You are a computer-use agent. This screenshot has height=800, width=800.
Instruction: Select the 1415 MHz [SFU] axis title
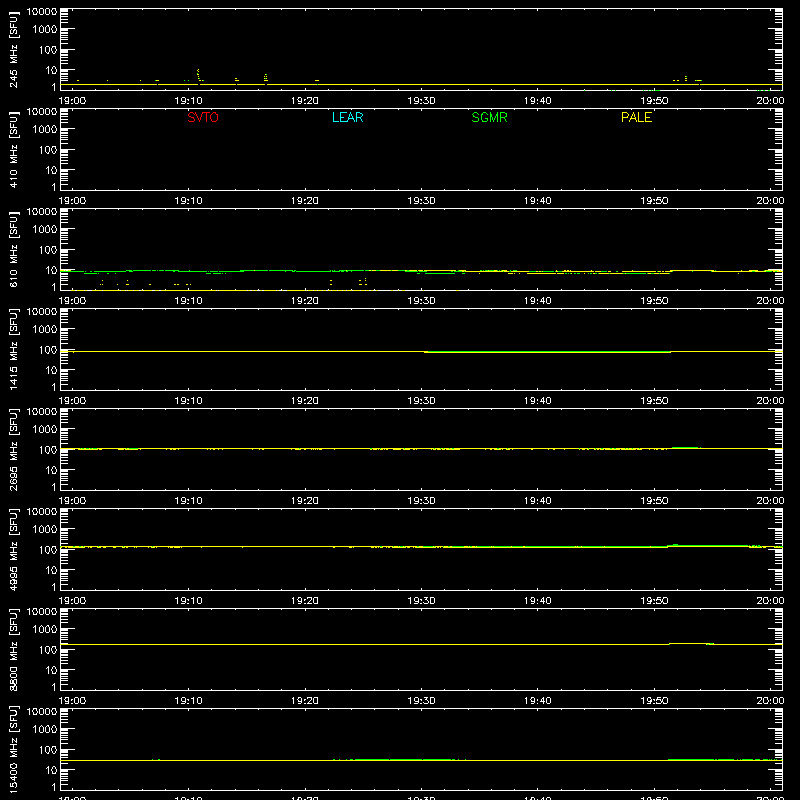pyautogui.click(x=14, y=350)
